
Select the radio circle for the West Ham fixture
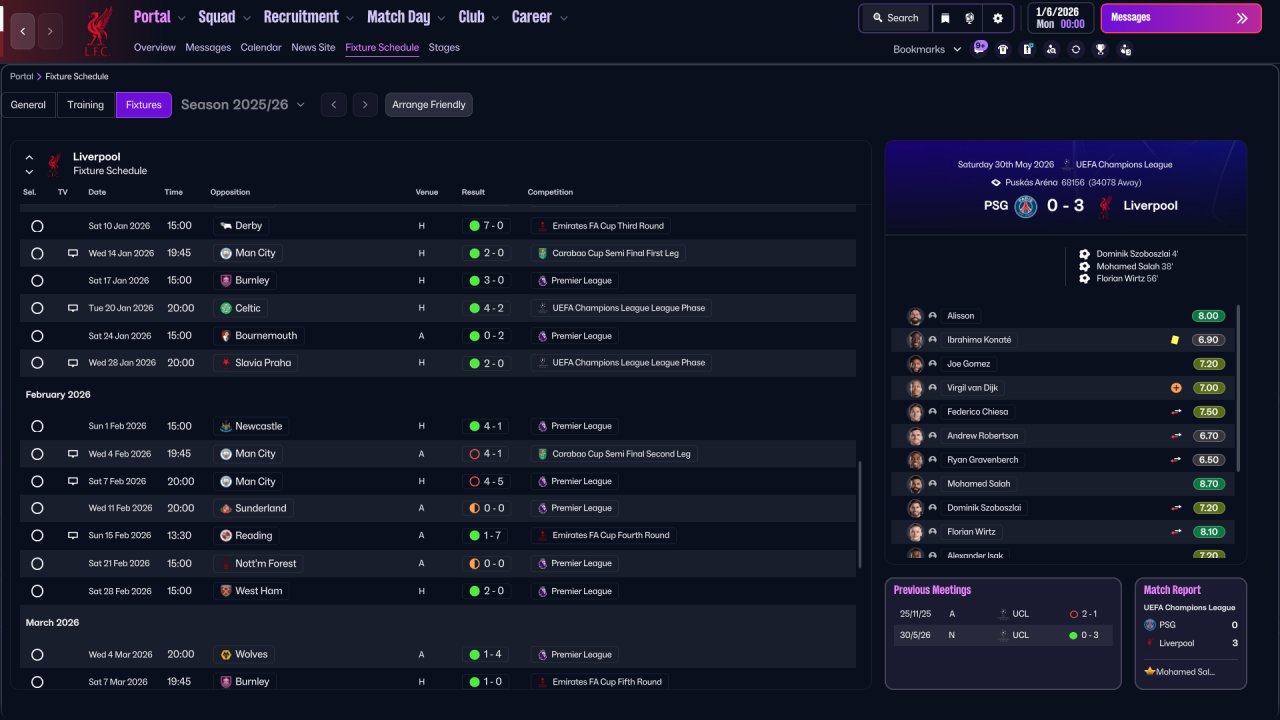(37, 591)
